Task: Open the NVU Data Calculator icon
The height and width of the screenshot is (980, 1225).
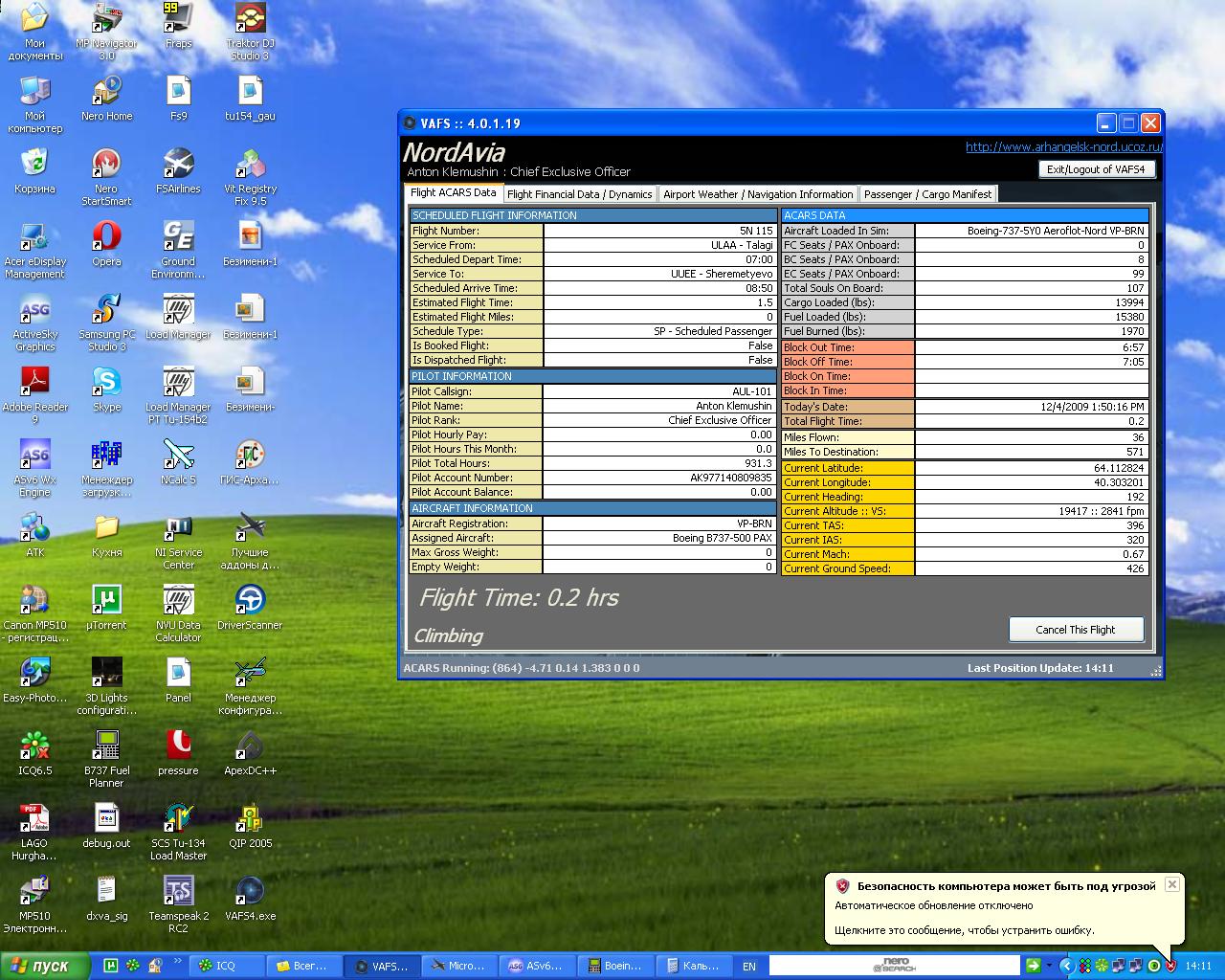Action: tap(178, 613)
